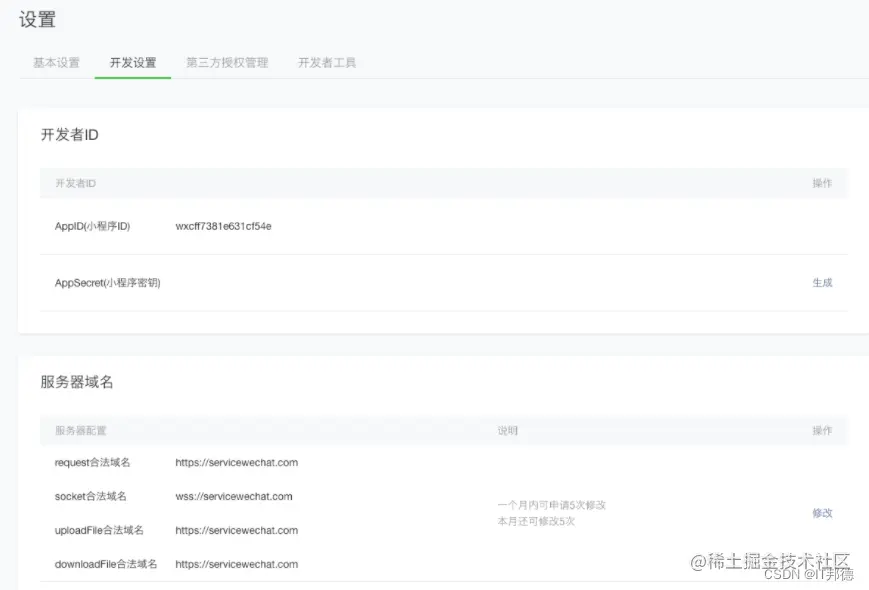This screenshot has width=869, height=590.
Task: Click 修改 to modify server domains
Action: tap(822, 512)
